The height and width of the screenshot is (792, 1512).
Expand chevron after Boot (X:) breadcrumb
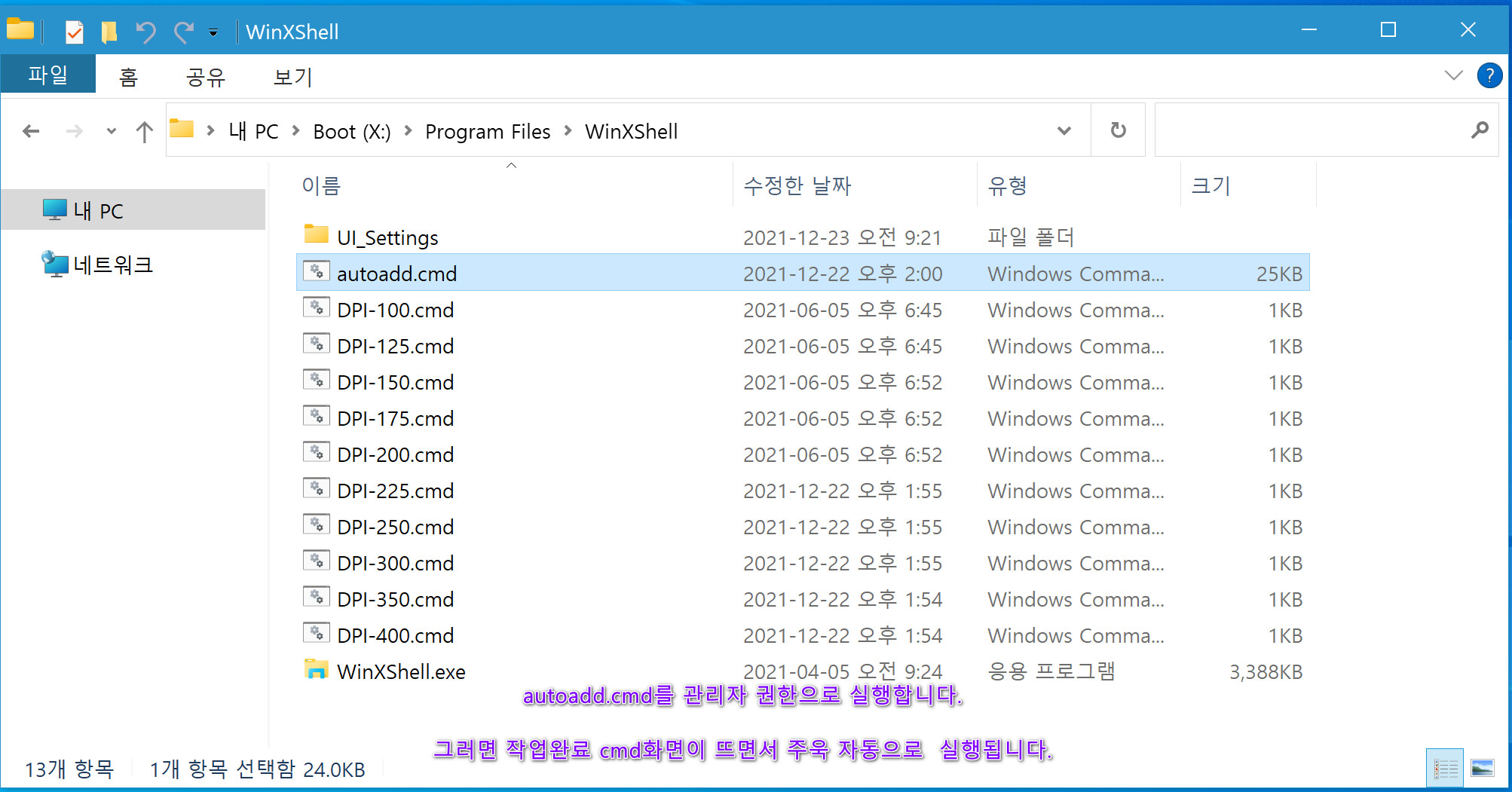click(x=409, y=130)
